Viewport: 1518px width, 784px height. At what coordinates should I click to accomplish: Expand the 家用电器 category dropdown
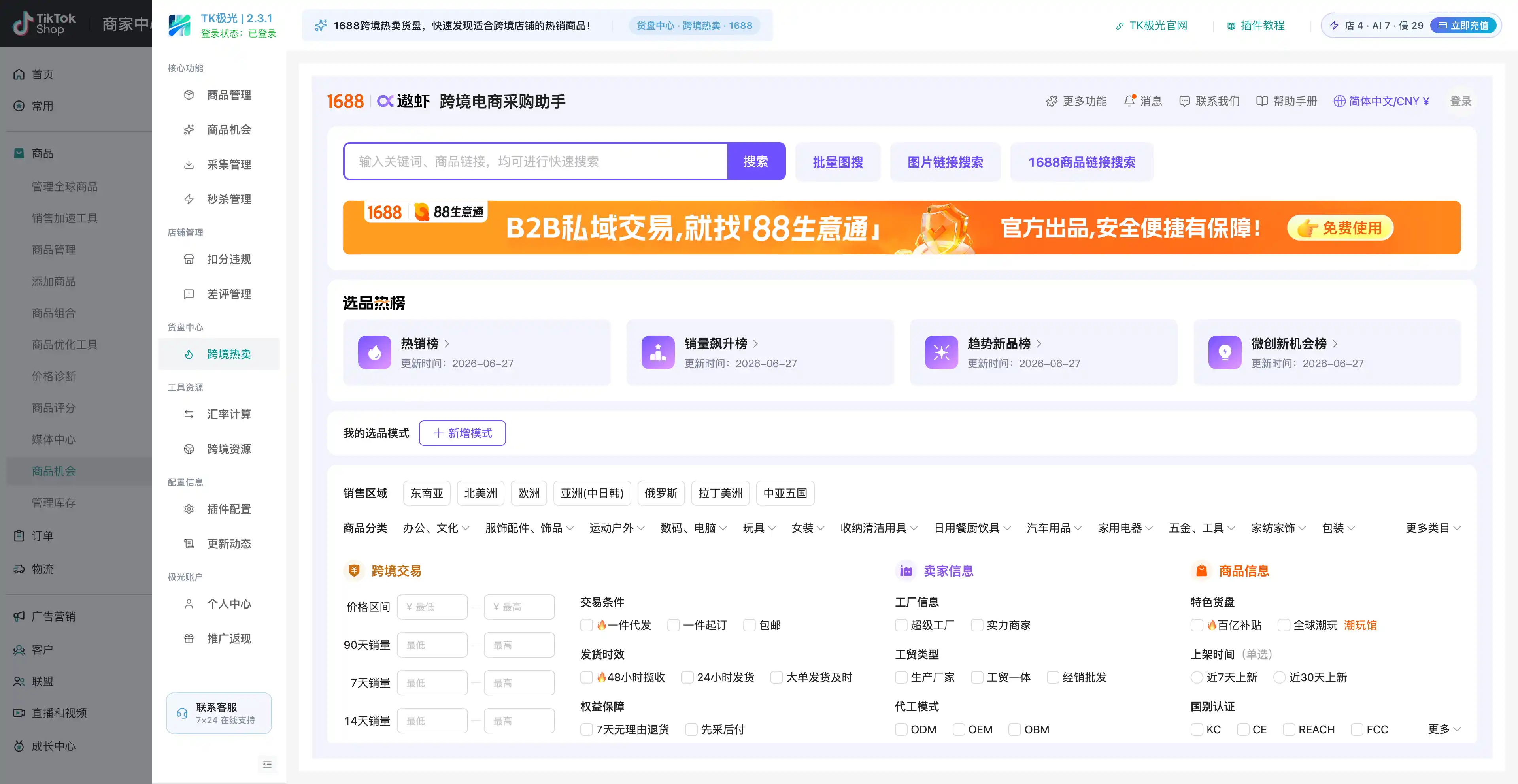click(1125, 528)
